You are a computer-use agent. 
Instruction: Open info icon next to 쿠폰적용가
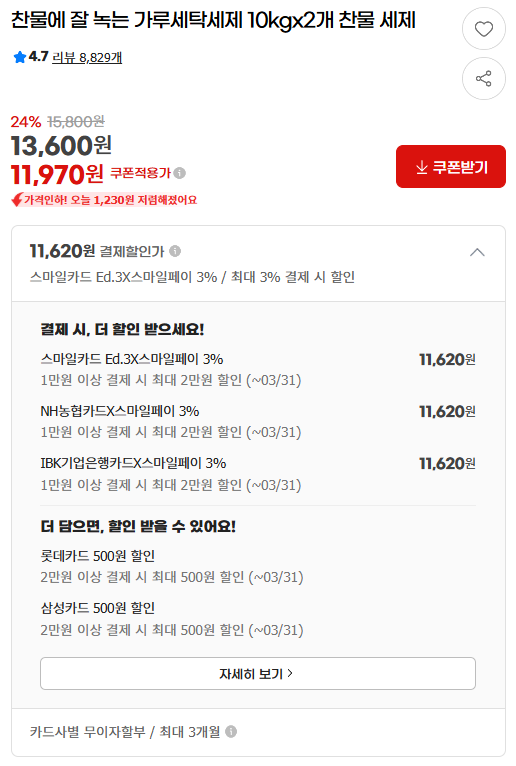click(180, 173)
